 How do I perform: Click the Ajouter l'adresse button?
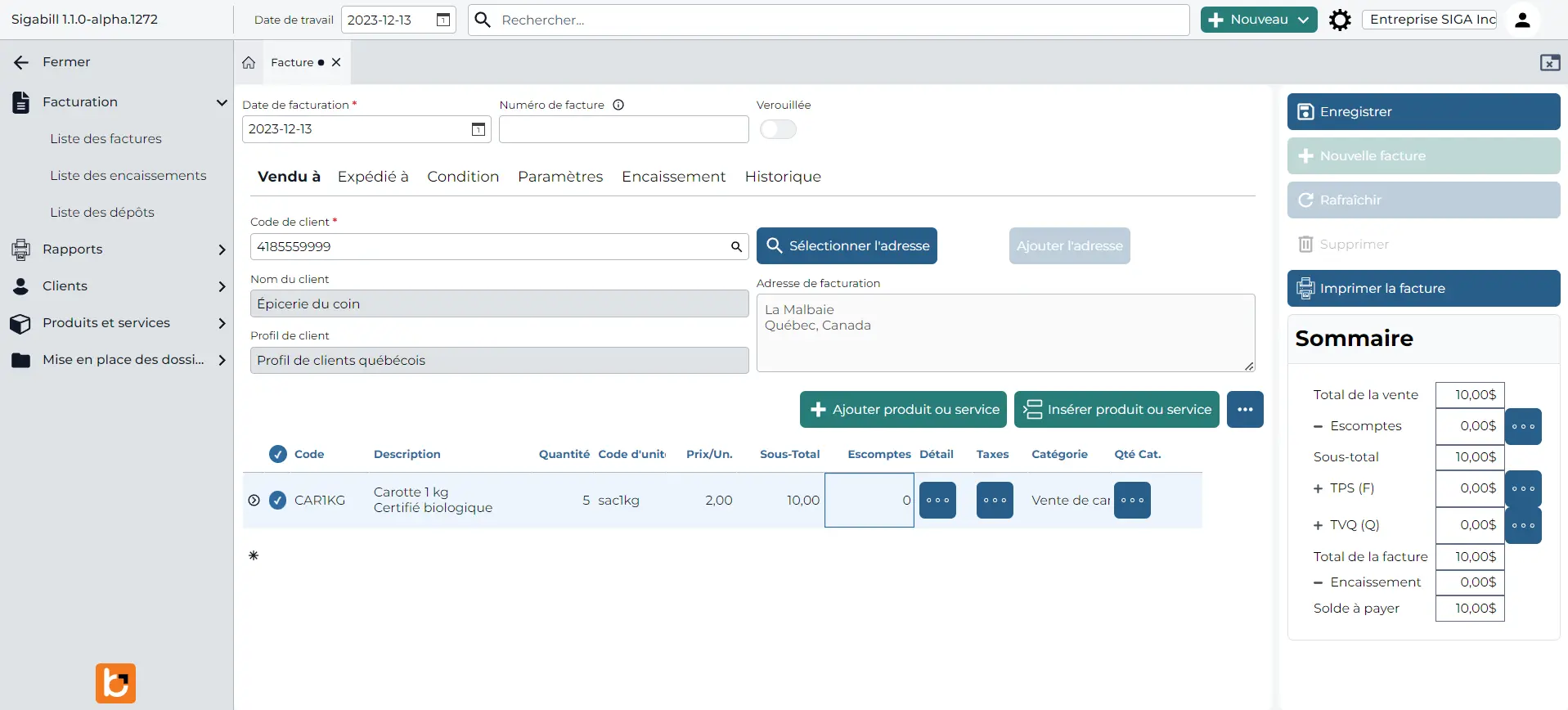tap(1069, 245)
